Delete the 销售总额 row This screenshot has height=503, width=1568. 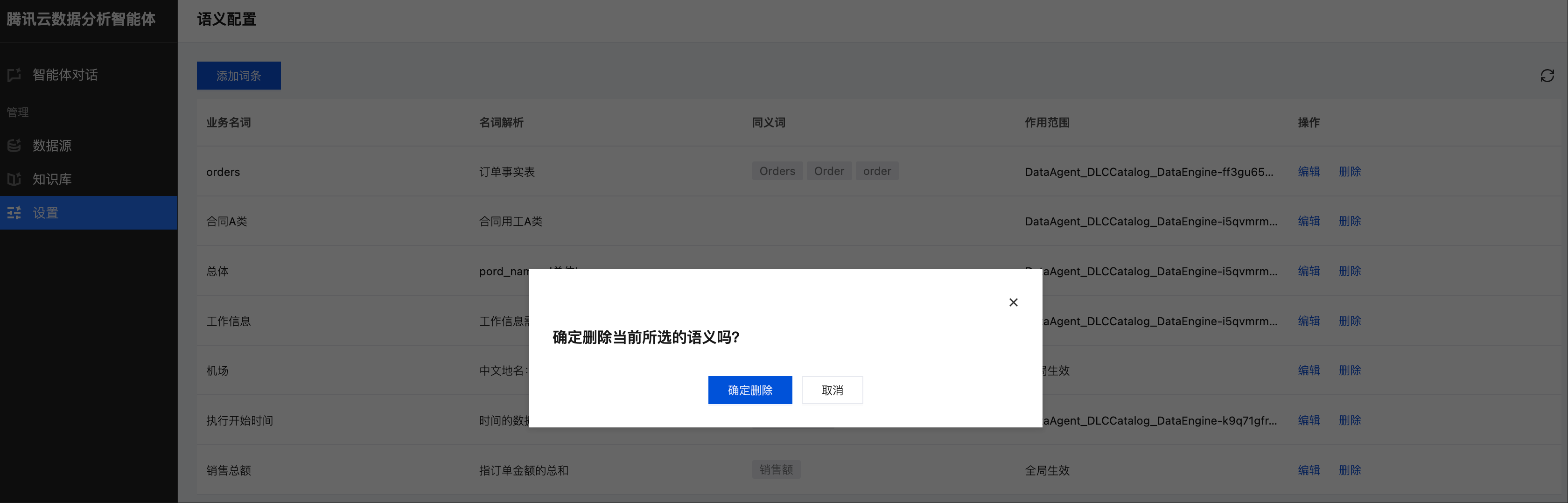click(x=1350, y=470)
